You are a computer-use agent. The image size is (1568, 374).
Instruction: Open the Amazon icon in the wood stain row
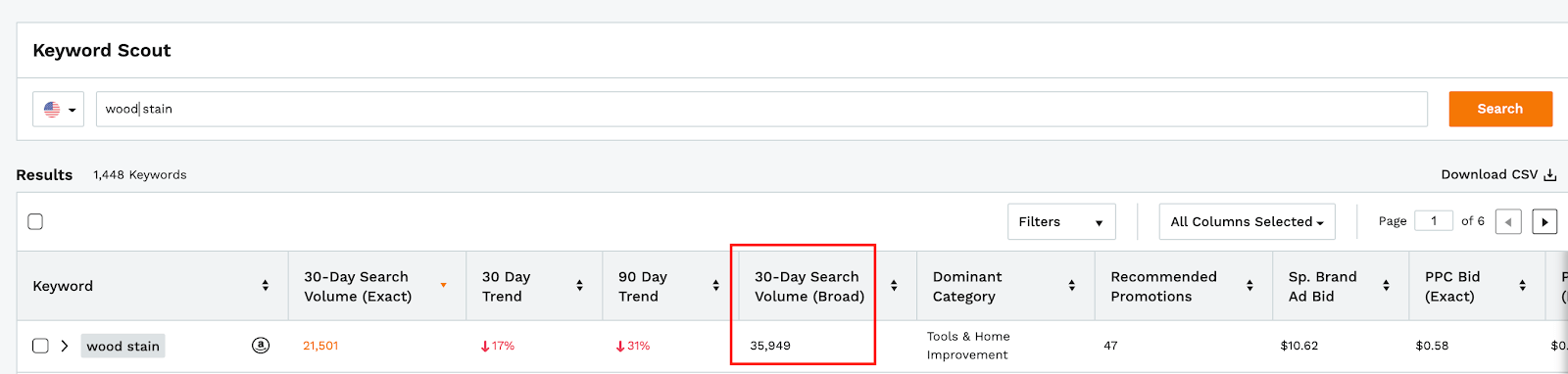[261, 345]
